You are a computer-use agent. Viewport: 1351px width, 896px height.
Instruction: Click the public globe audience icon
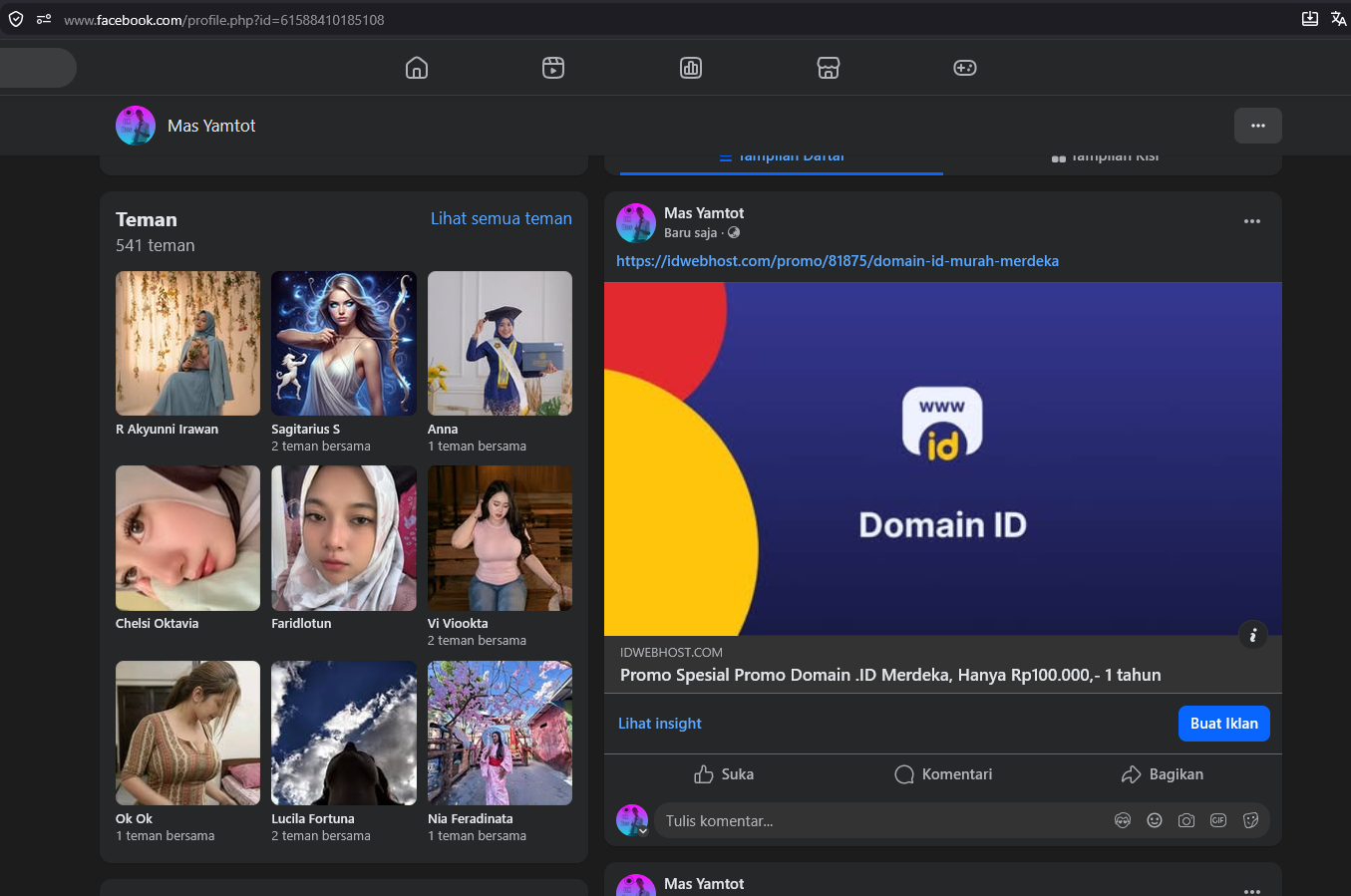[x=734, y=232]
